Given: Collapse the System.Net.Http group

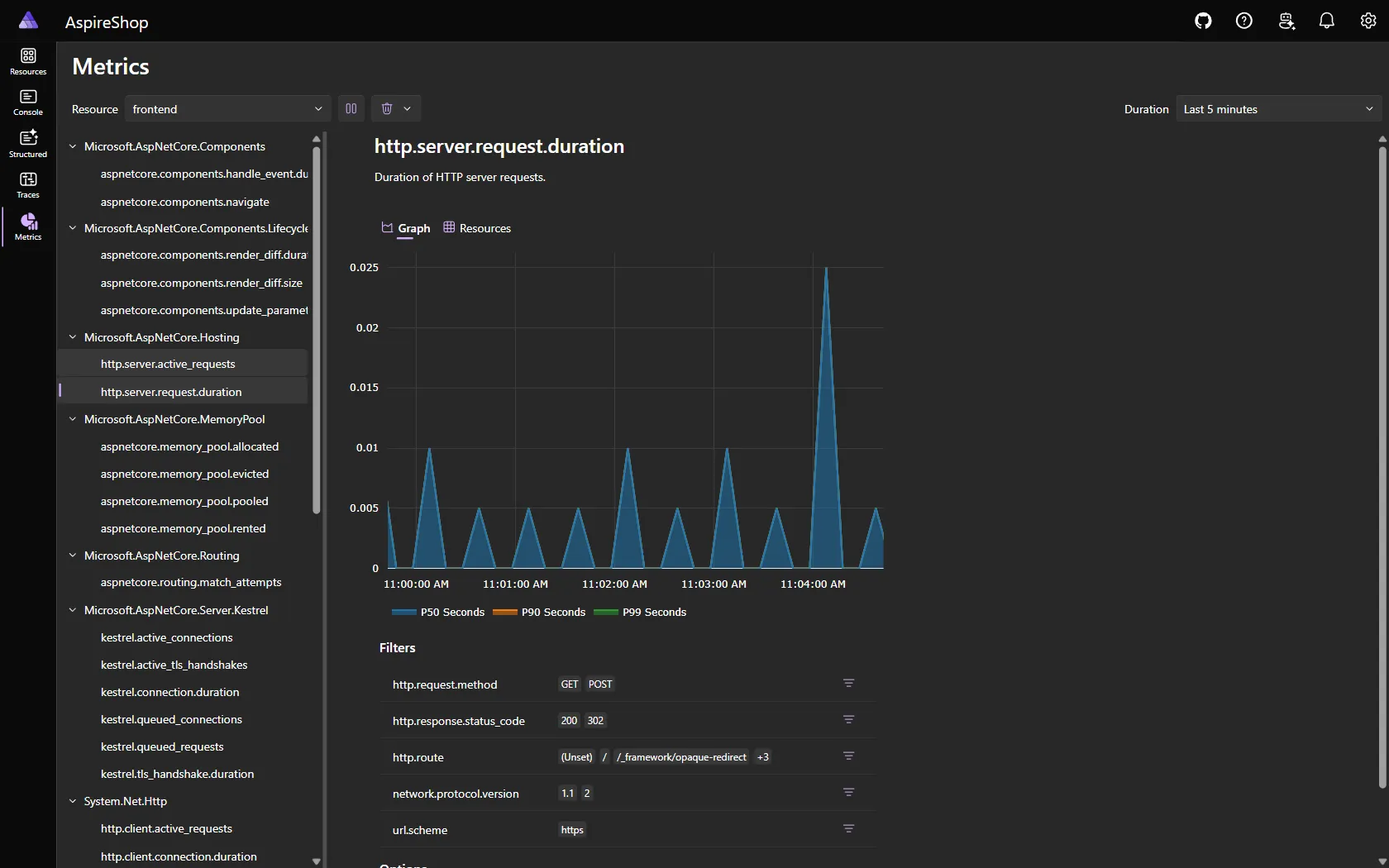Looking at the screenshot, I should coord(73,801).
